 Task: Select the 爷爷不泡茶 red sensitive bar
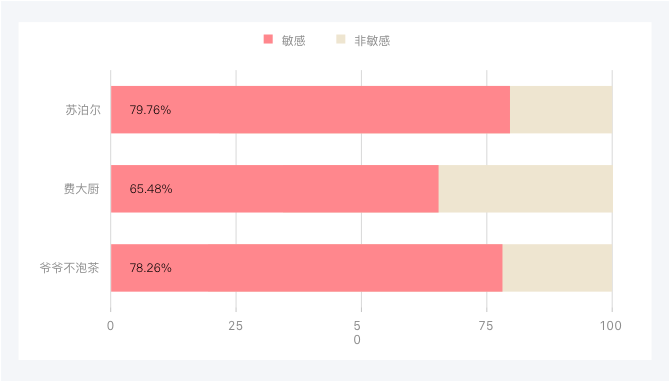click(x=307, y=268)
